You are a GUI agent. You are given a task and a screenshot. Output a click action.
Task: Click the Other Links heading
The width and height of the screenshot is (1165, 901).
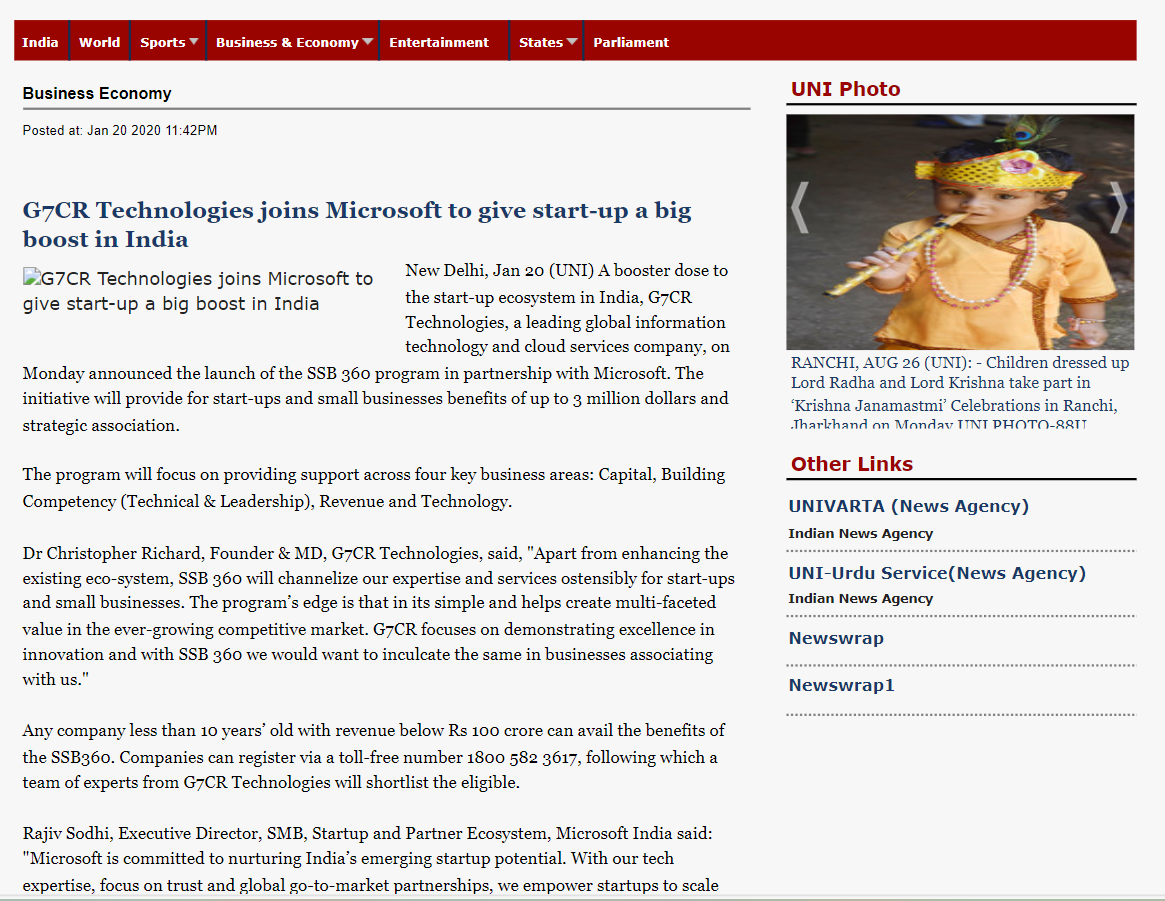tap(851, 464)
